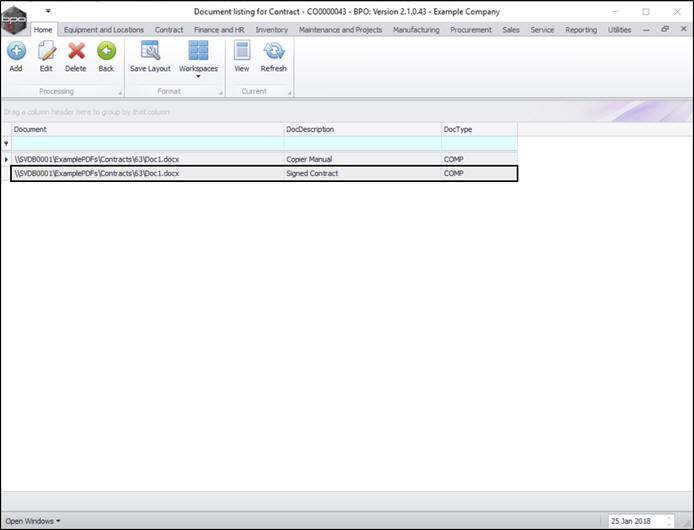Viewport: 694px width, 530px height.
Task: Open the Procurement tab
Action: tap(471, 30)
